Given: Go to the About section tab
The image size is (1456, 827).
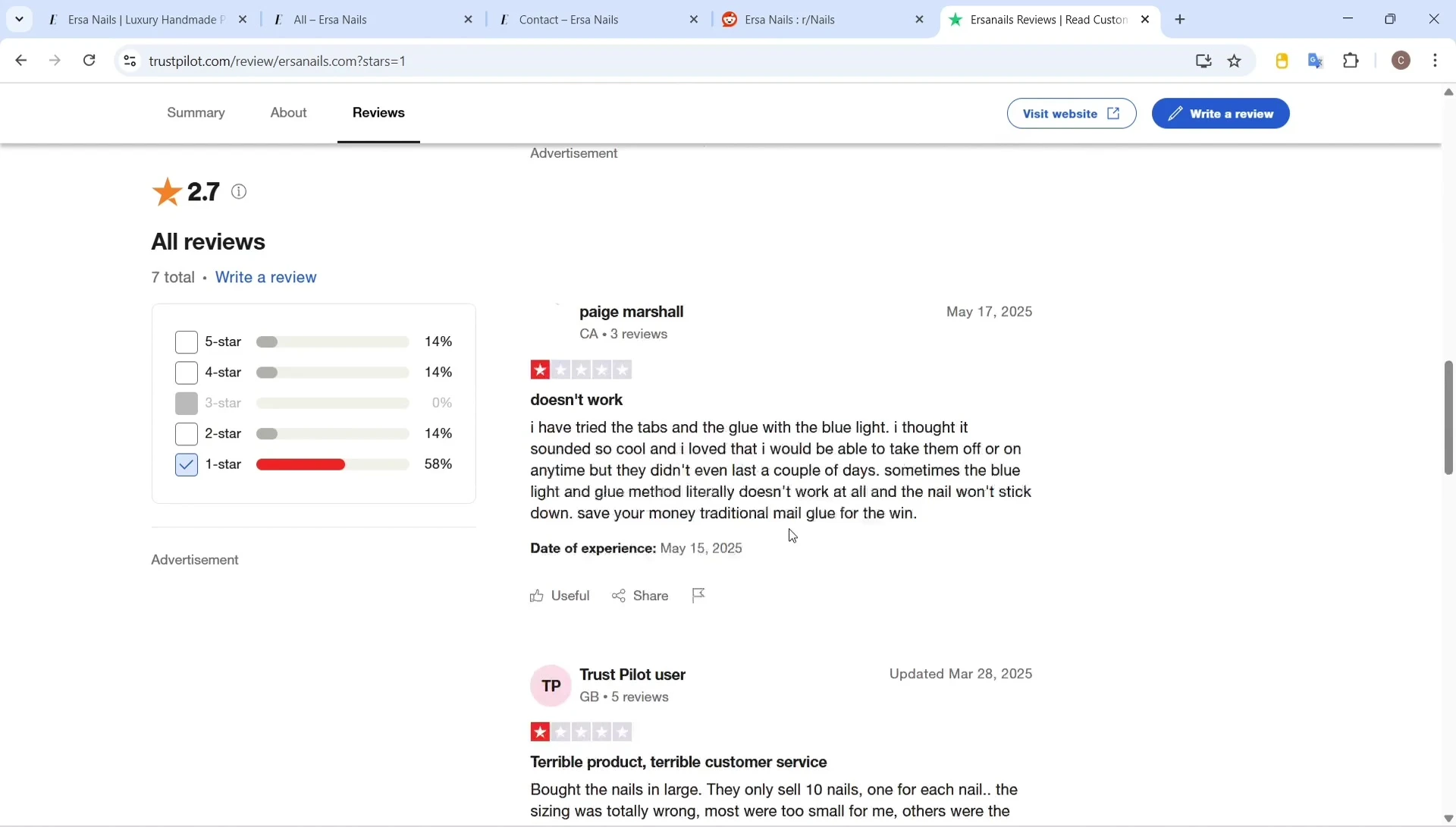Looking at the screenshot, I should click(289, 113).
